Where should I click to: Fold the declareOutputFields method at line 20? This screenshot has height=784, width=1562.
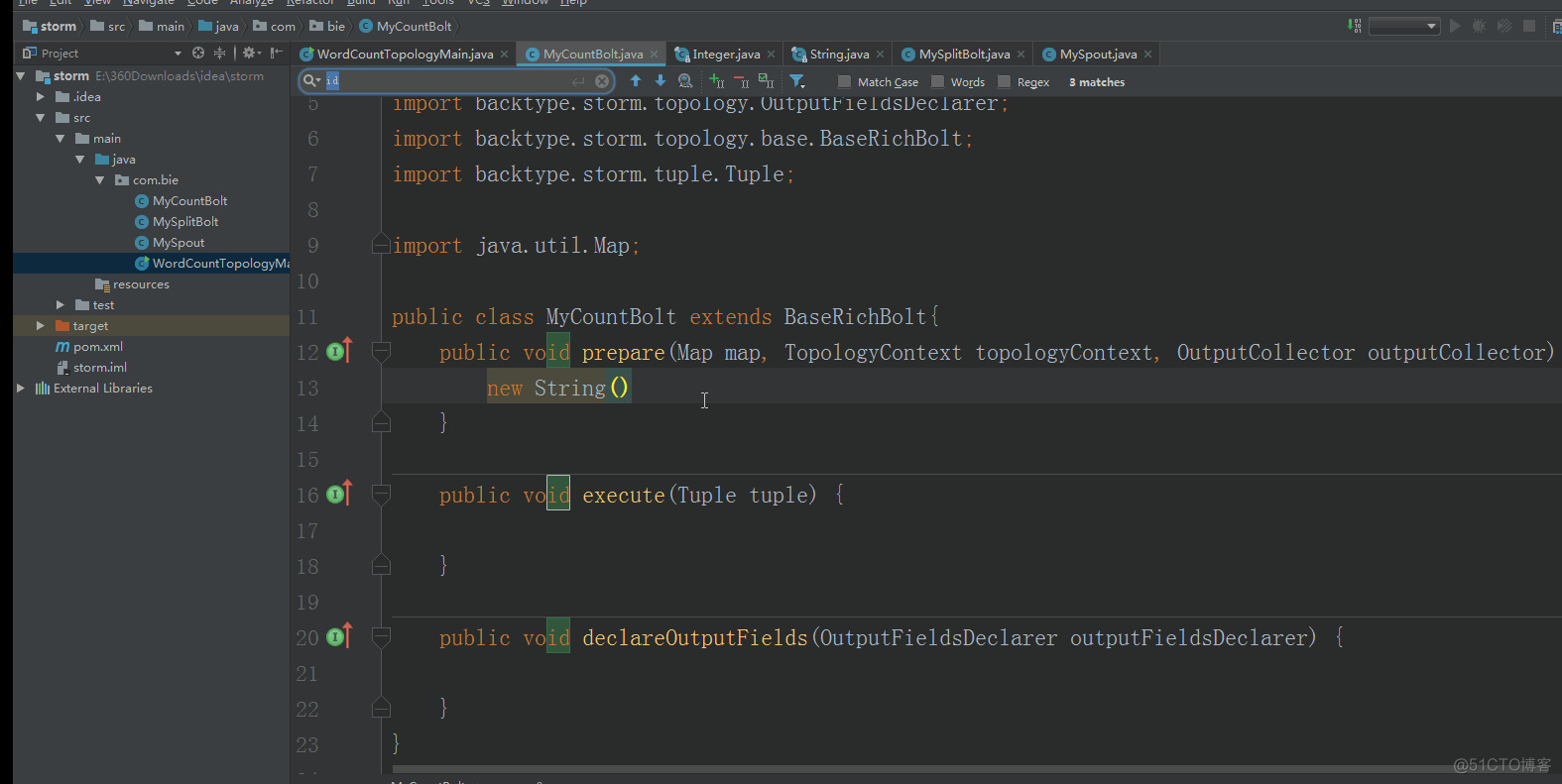point(381,636)
